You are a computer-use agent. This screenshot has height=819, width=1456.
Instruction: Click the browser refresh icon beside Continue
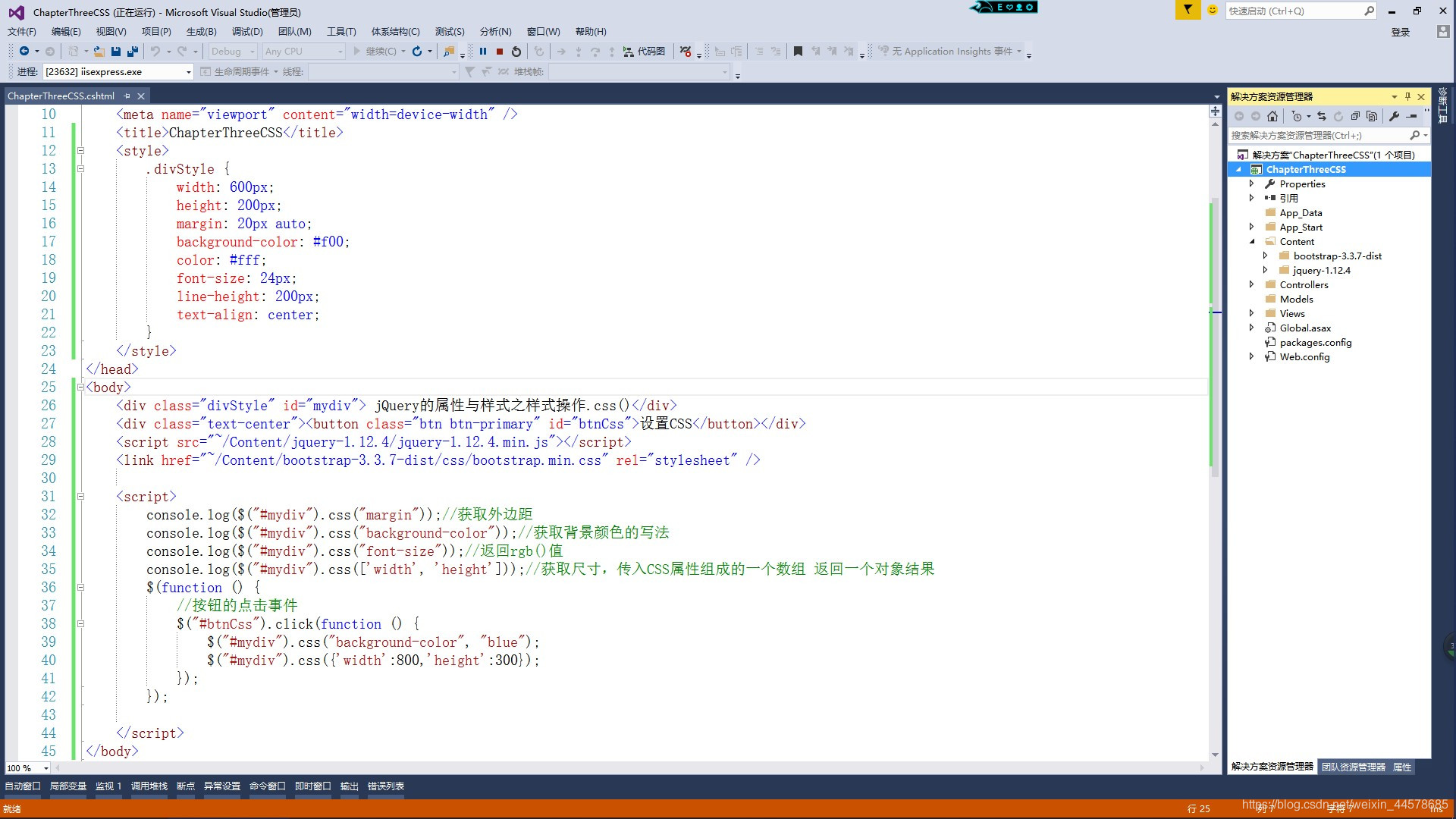click(417, 51)
